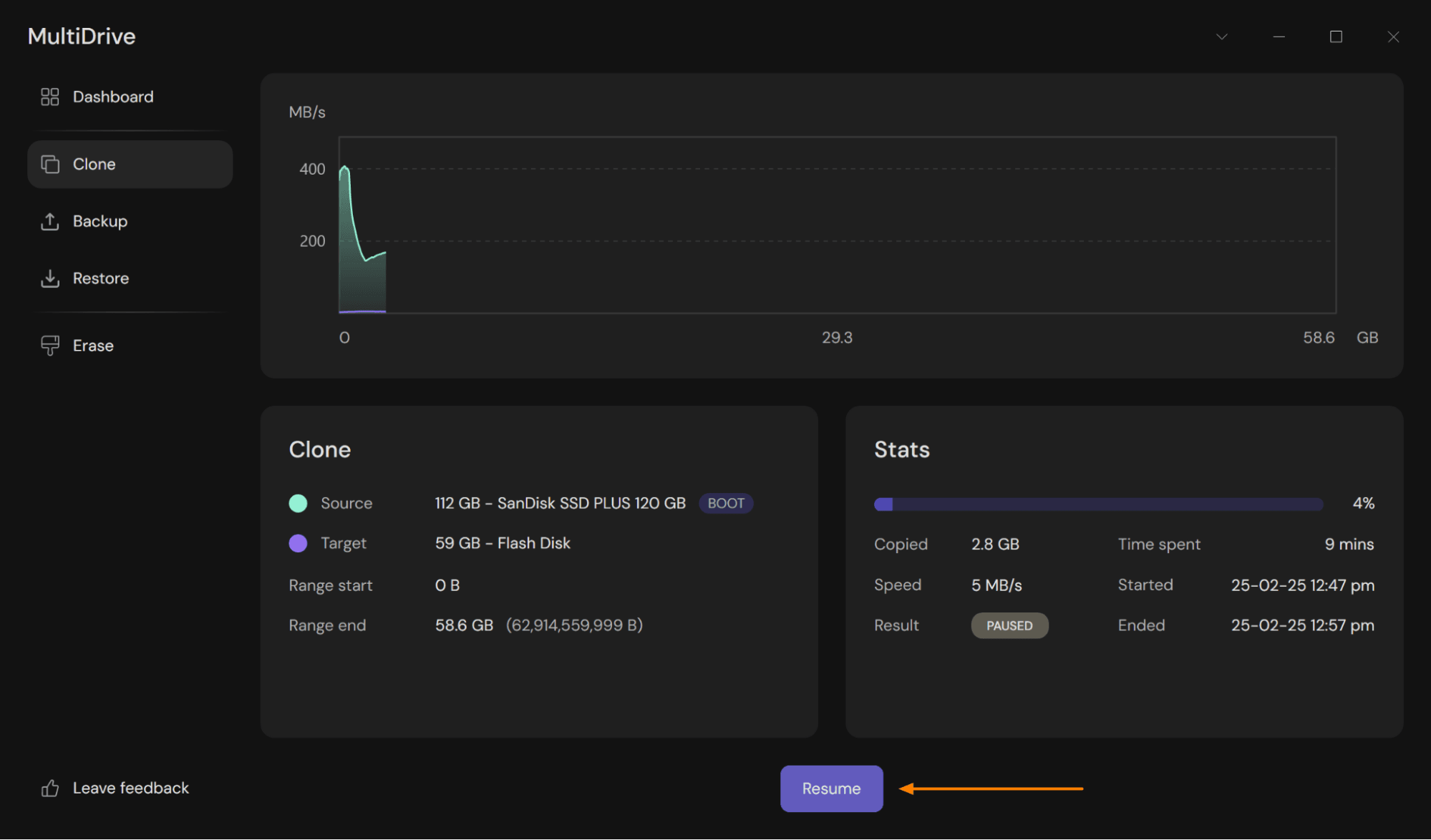Image resolution: width=1431 pixels, height=840 pixels.
Task: Click the 'MB/s' graph unit label
Action: click(x=306, y=112)
